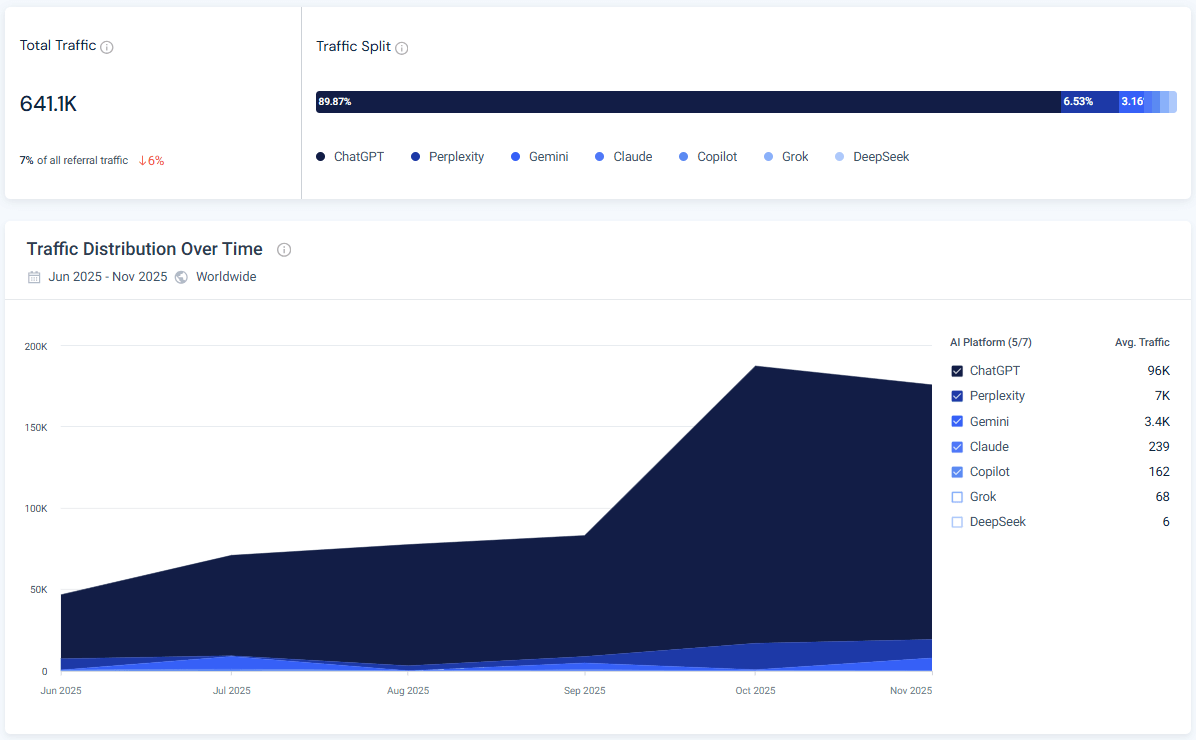Open the Jun 2025 - Nov 2025 date selector

pos(107,277)
